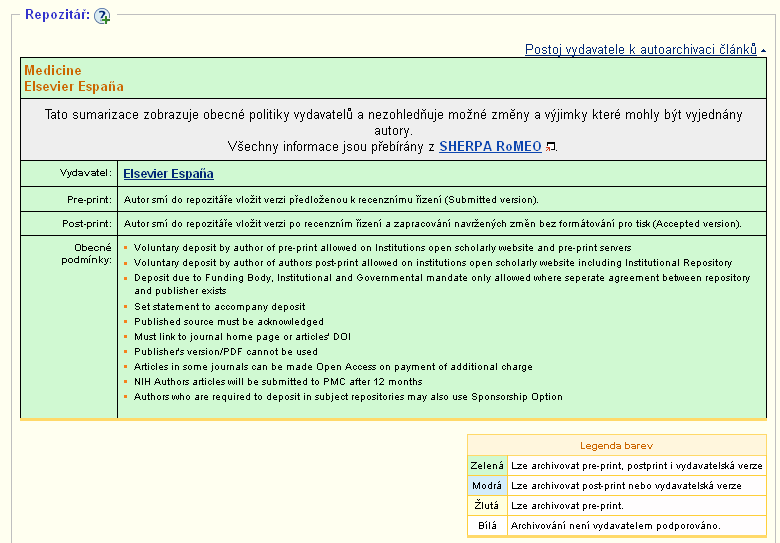Screen dimensions: 780x543
Task: Collapse Postoj vydavatele k autoarchivaci článků link
Action: (x=641, y=50)
